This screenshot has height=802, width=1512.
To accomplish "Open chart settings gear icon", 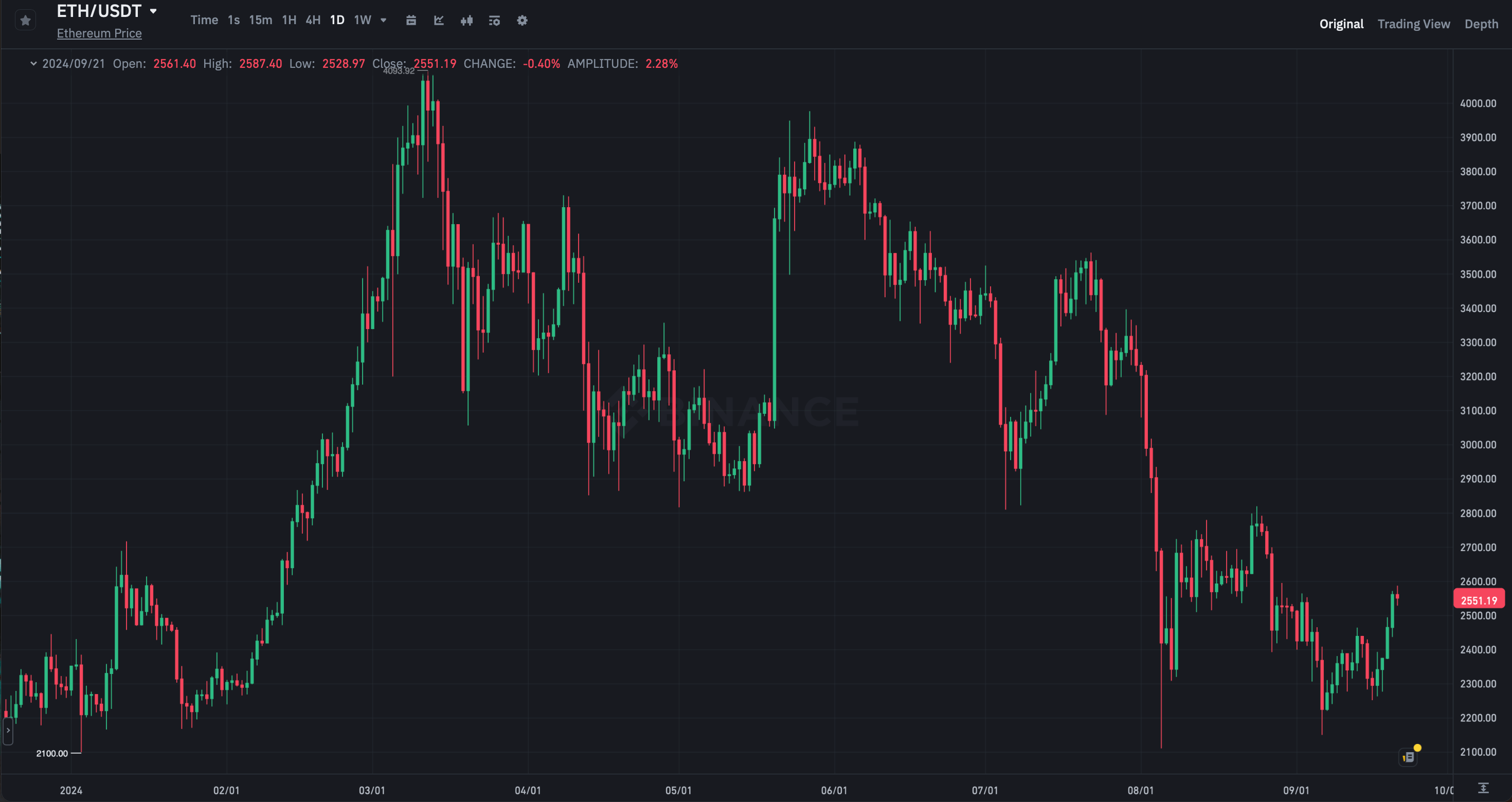I will tap(522, 21).
